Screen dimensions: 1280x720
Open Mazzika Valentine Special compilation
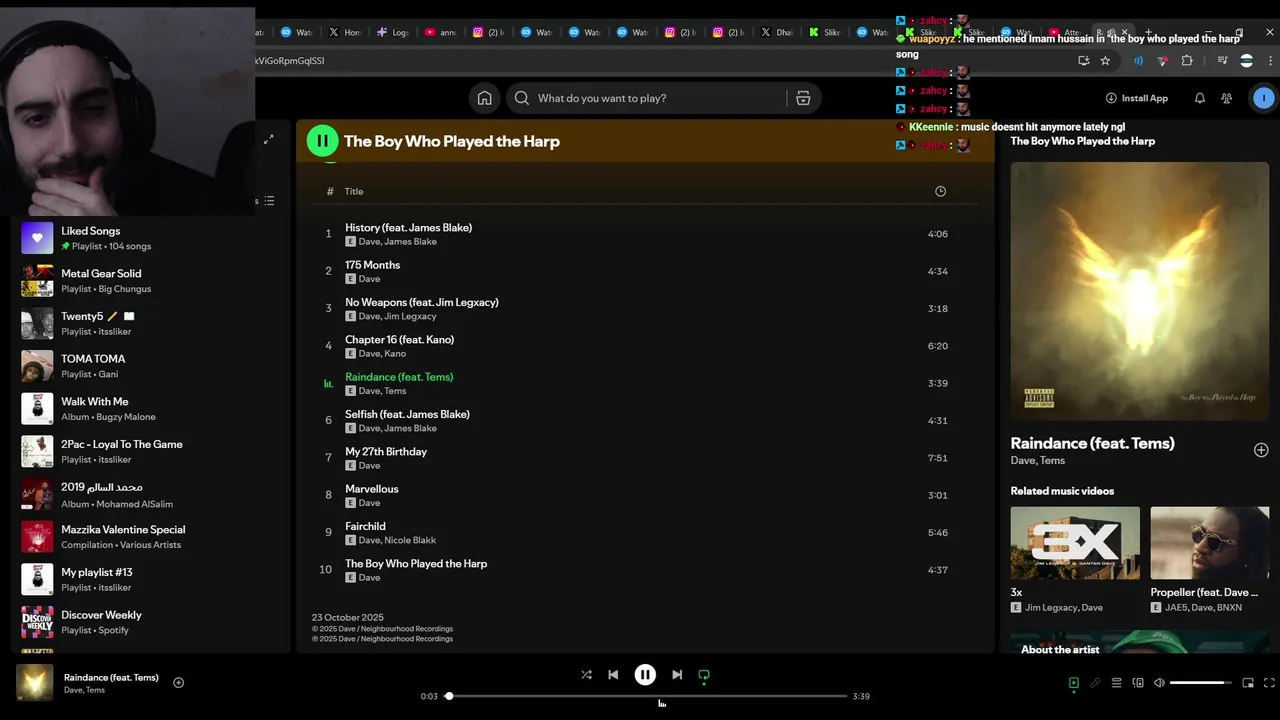point(150,537)
